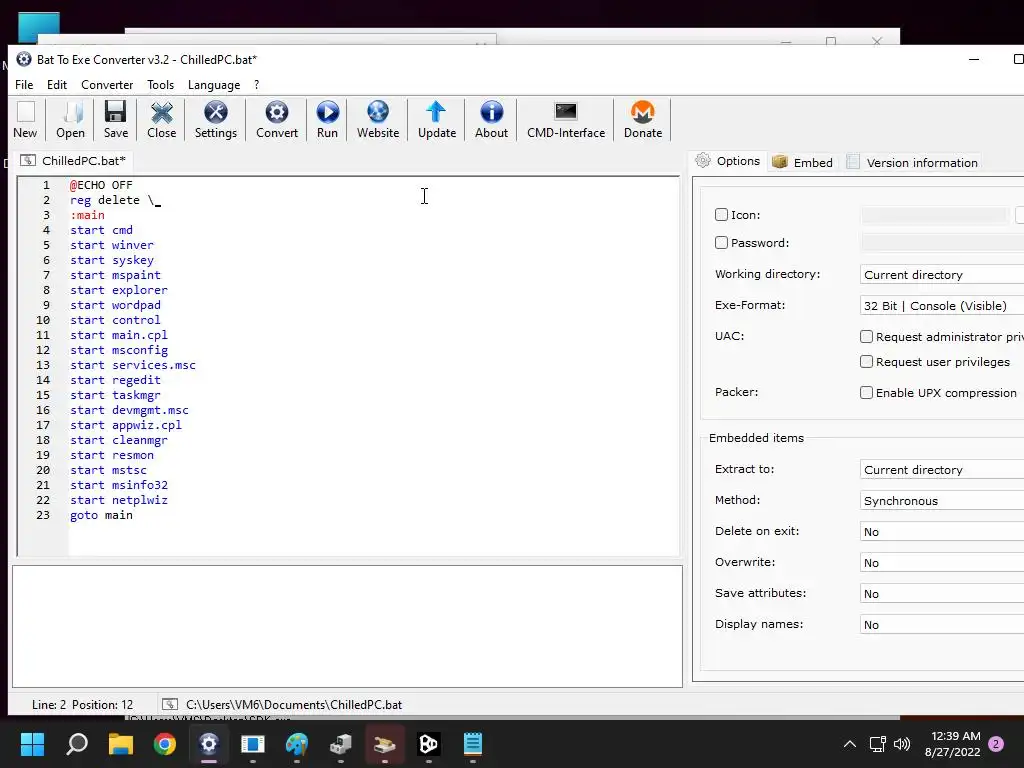Open Overwrite dropdown

click(942, 562)
